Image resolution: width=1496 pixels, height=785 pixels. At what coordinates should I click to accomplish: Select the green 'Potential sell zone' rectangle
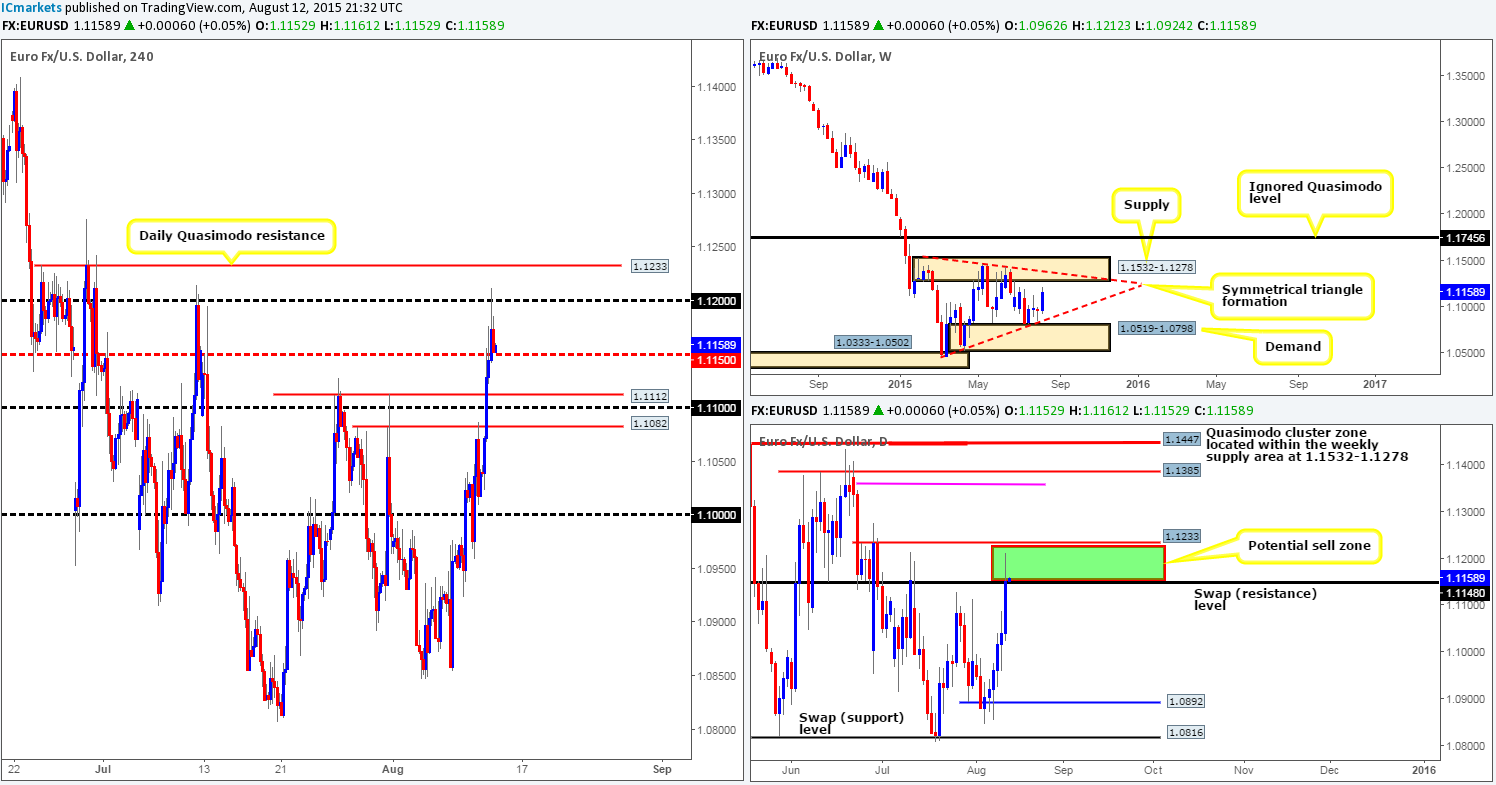[x=1077, y=563]
